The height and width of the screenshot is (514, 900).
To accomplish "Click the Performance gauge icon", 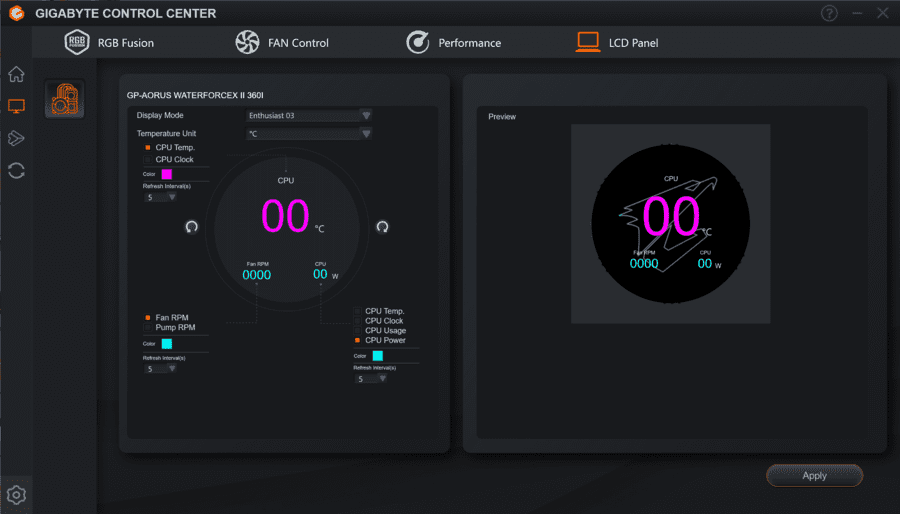I will tap(418, 42).
